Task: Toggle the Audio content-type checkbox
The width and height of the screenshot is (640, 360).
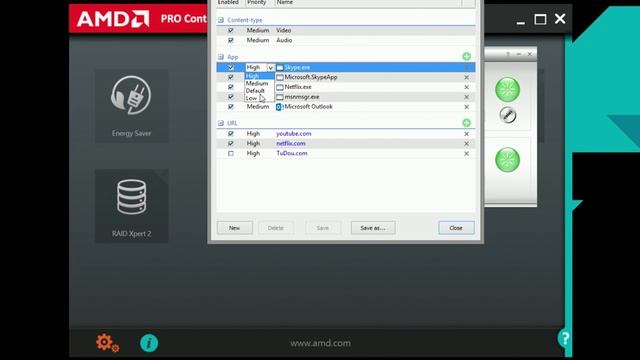Action: click(231, 40)
